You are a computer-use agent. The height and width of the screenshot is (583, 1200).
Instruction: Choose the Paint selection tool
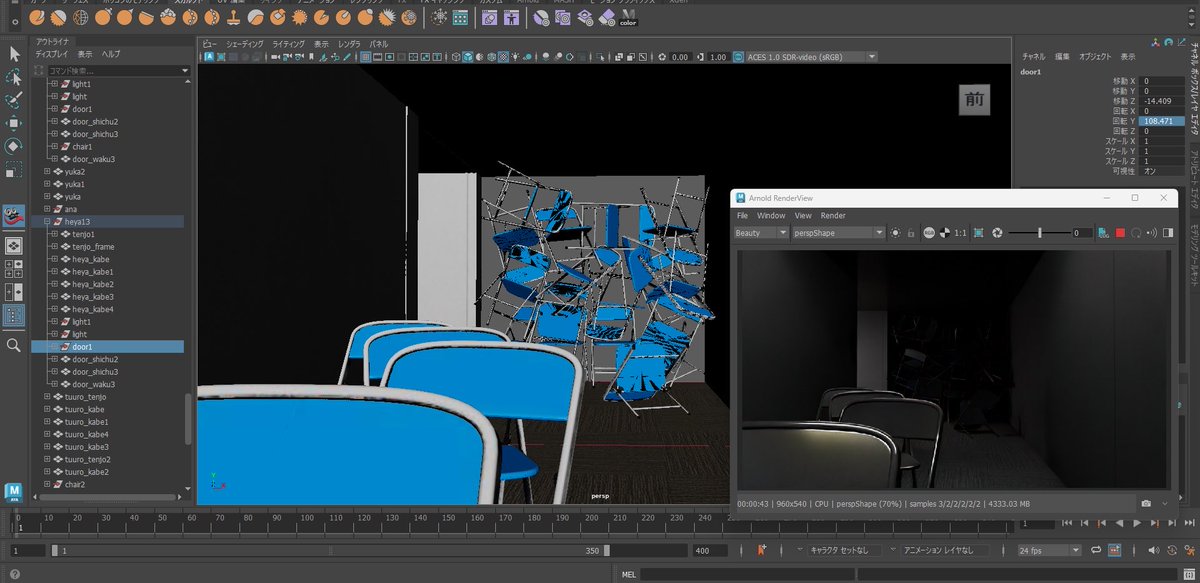pyautogui.click(x=14, y=100)
